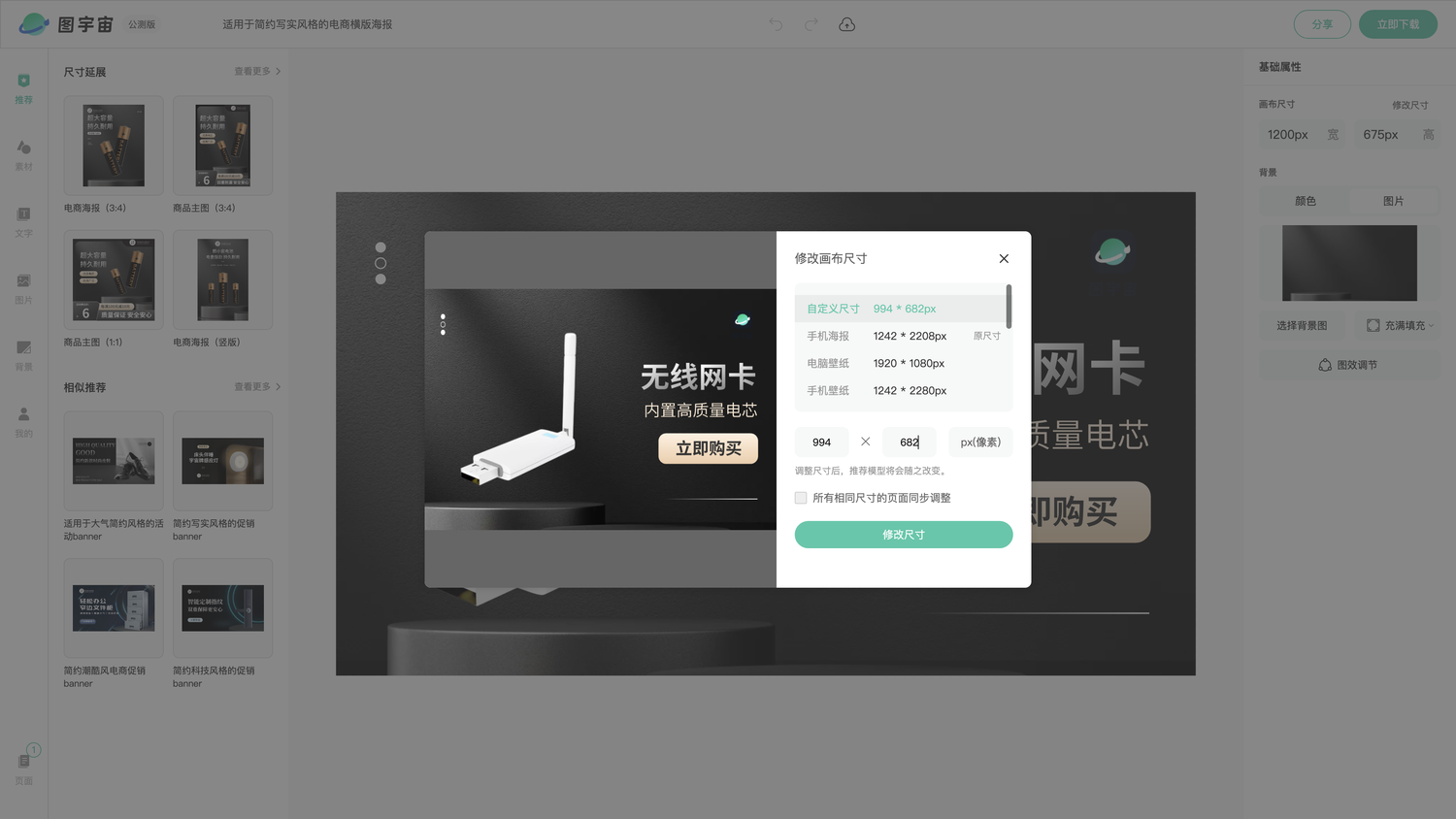Expand 尺寸延展 查看更多
Screen dimensions: 1456x819
tap(257, 72)
